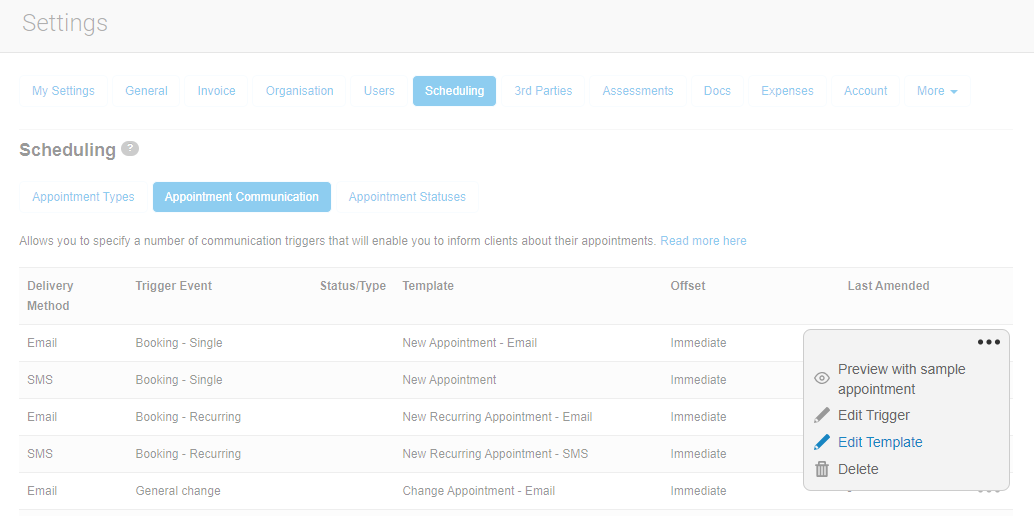This screenshot has height=516, width=1034.
Task: Select New Appointment - Email template cell
Action: coord(470,343)
